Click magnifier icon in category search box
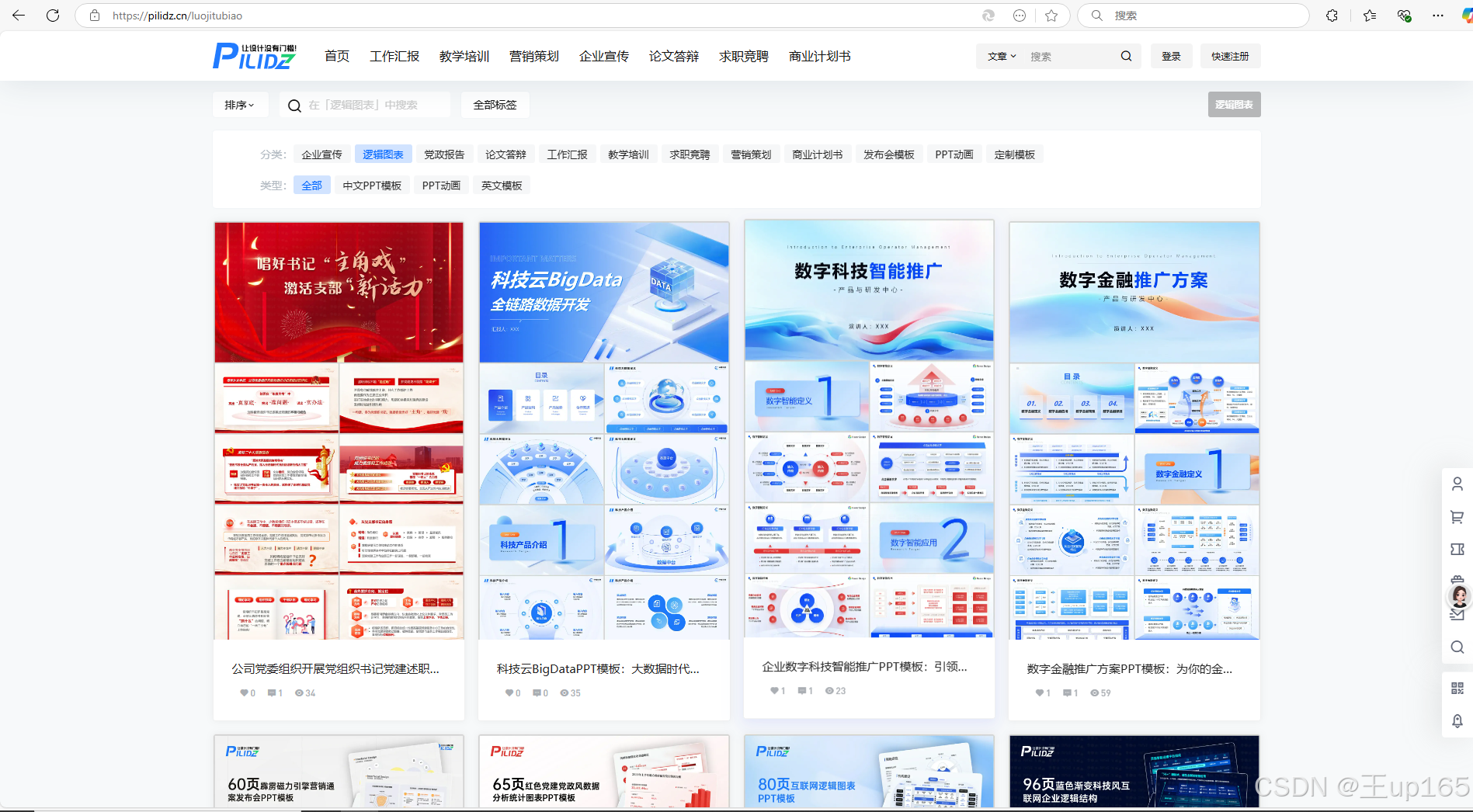Screen dimensions: 1473x812 point(294,106)
